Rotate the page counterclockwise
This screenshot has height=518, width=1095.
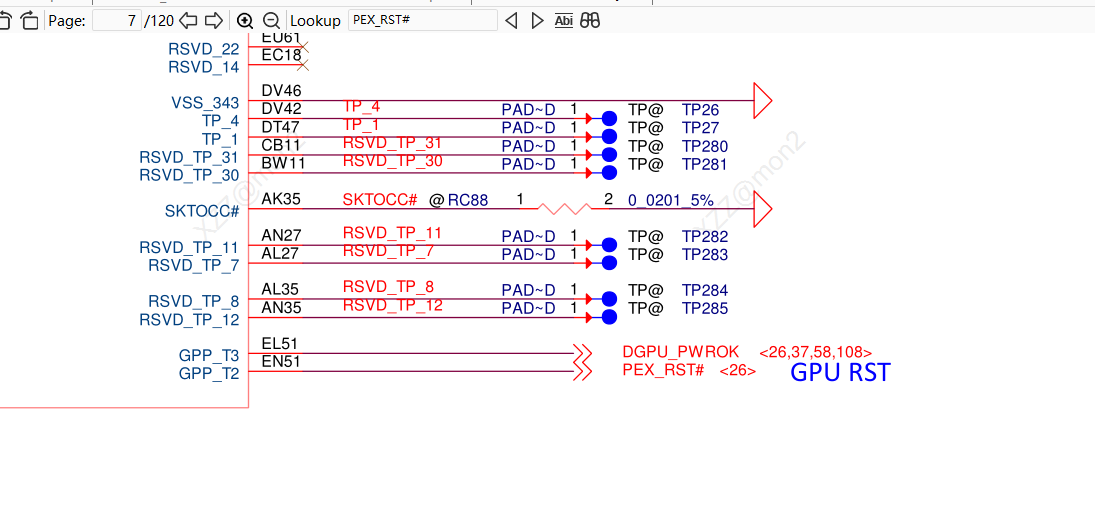[x=5, y=21]
